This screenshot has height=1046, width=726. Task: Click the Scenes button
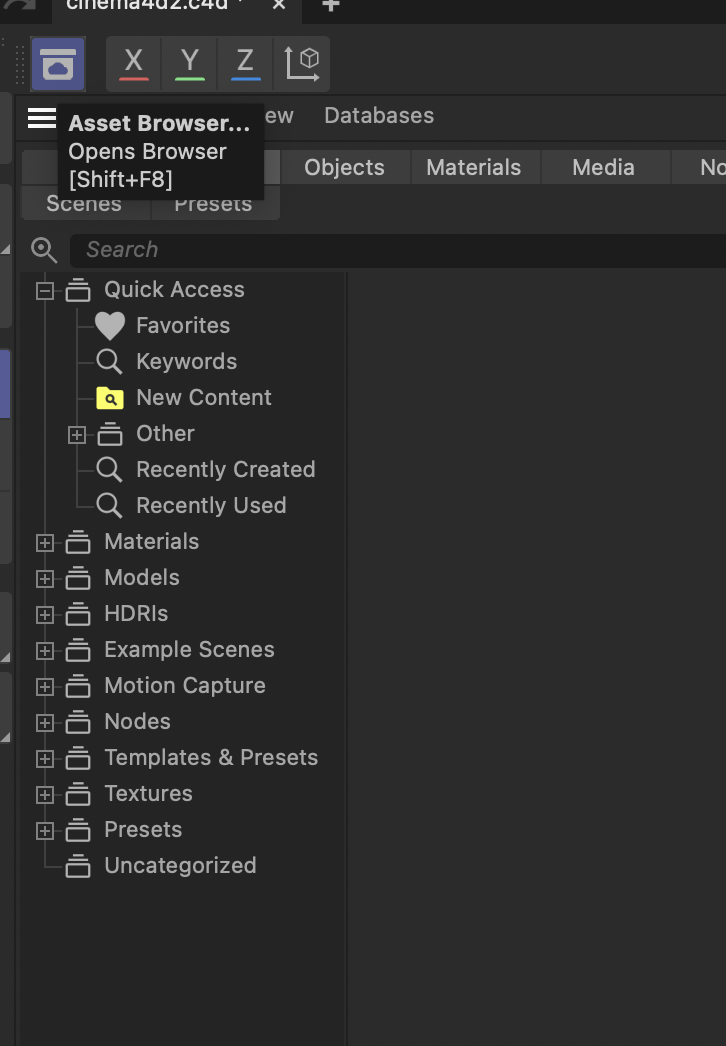tap(84, 203)
